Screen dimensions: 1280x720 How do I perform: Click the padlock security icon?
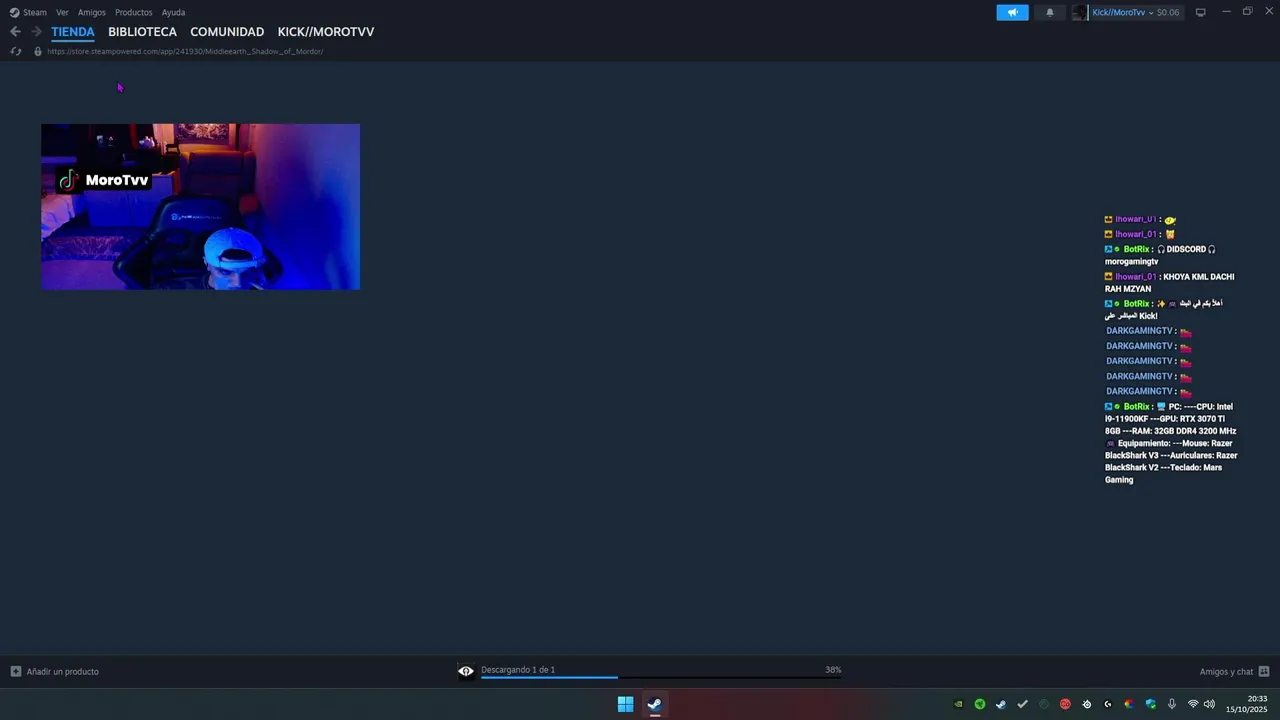click(x=38, y=51)
